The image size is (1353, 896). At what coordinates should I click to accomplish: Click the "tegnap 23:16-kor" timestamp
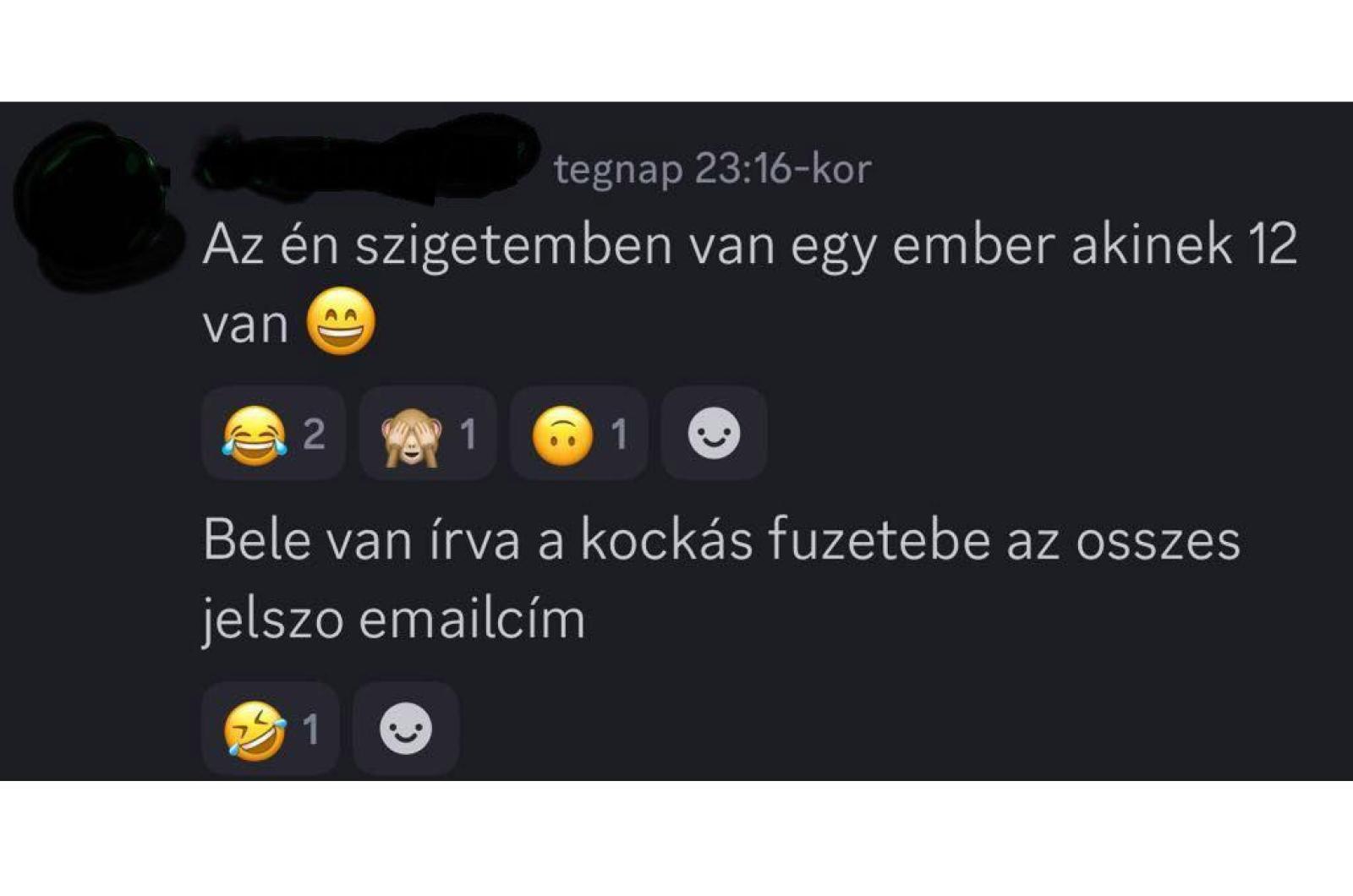[712, 169]
